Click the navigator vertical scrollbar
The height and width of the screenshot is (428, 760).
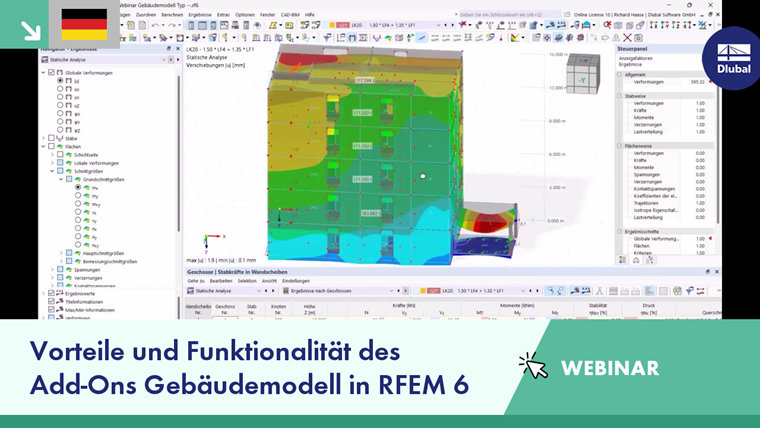click(180, 155)
